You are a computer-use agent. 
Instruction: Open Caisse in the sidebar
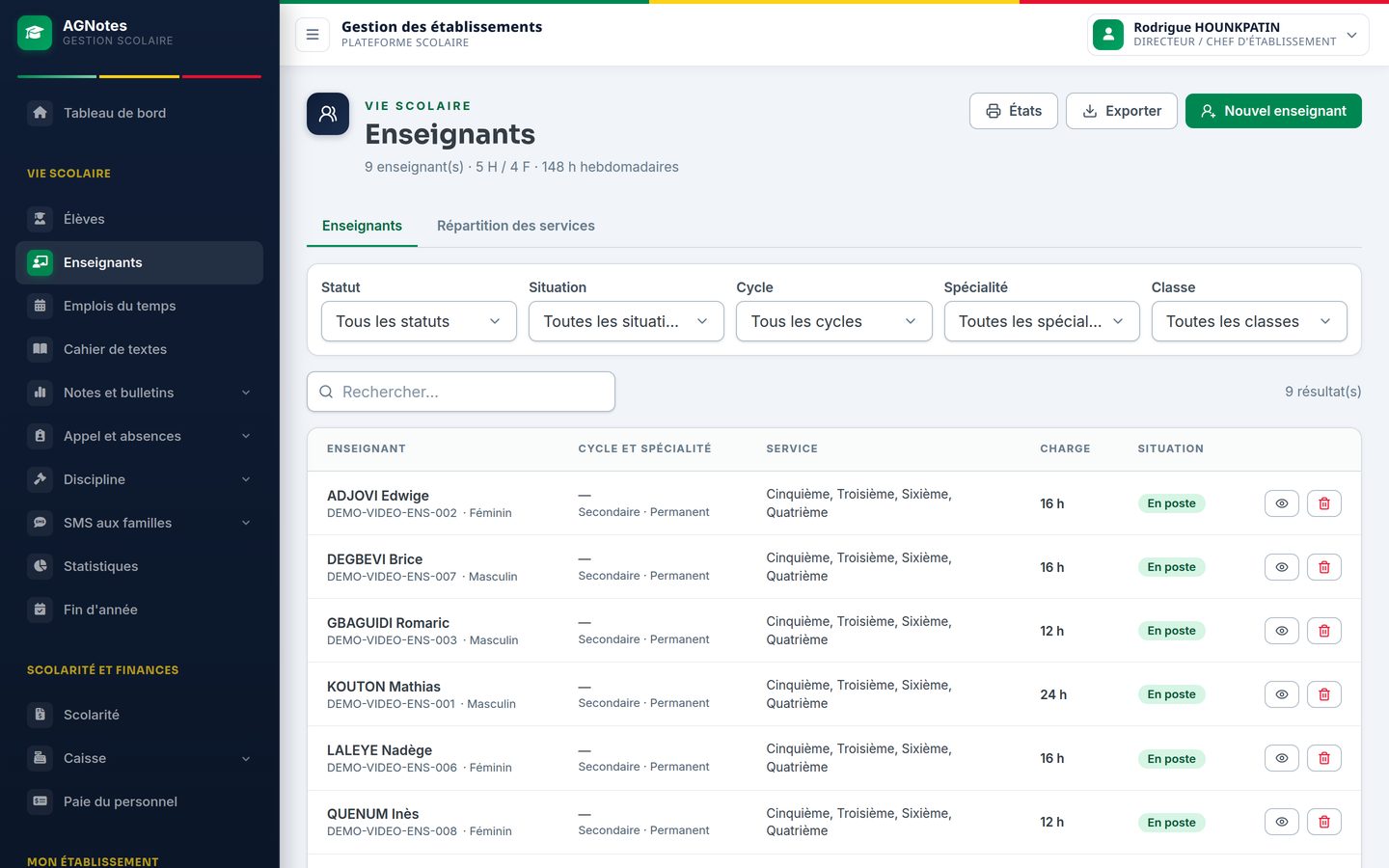click(x=139, y=758)
